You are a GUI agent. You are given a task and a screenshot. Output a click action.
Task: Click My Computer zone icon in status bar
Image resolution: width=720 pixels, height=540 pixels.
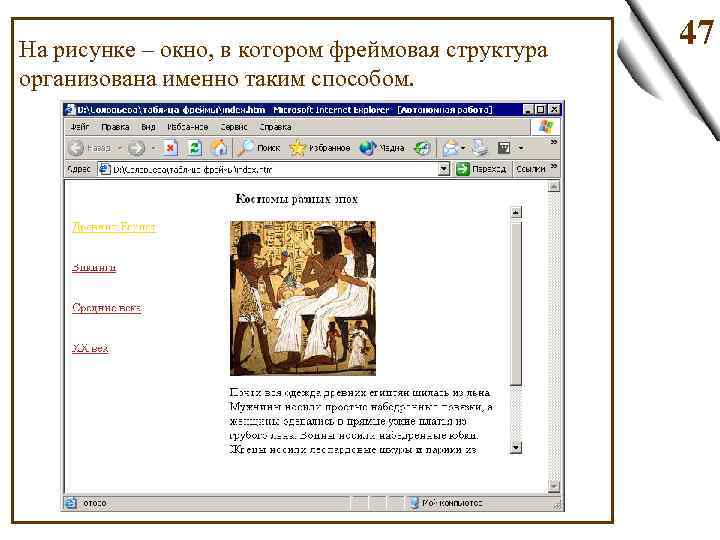point(415,503)
